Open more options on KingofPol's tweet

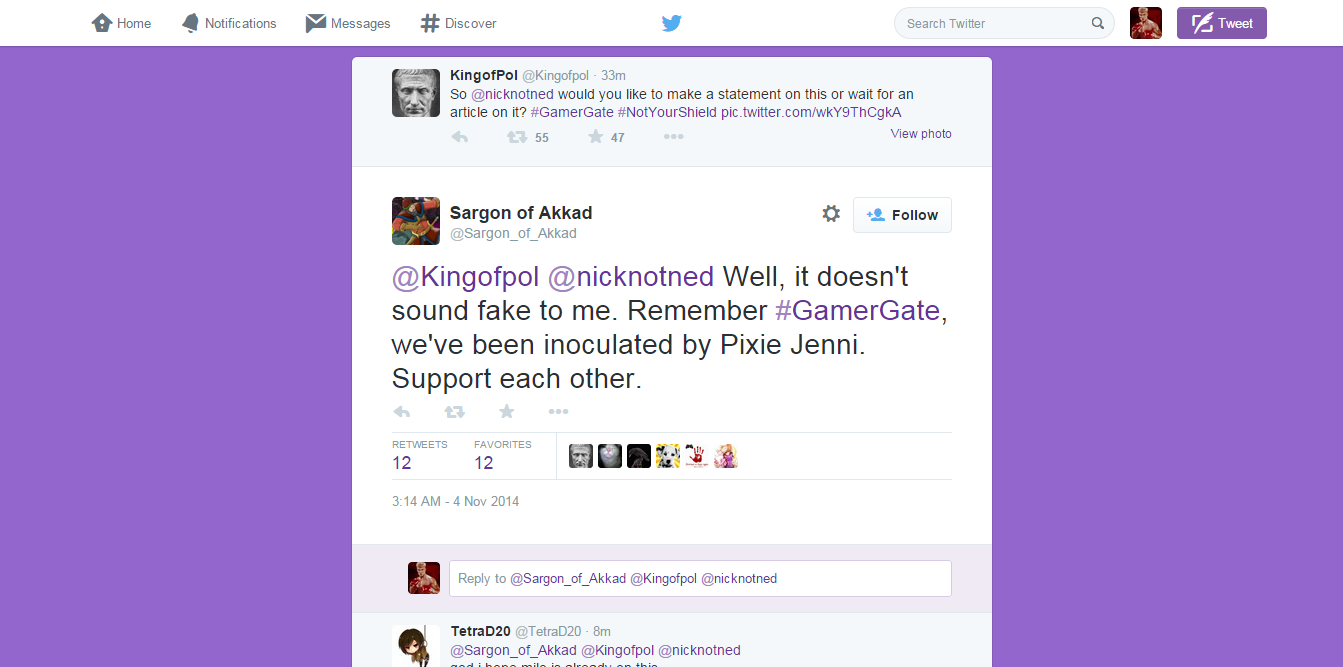[x=673, y=137]
